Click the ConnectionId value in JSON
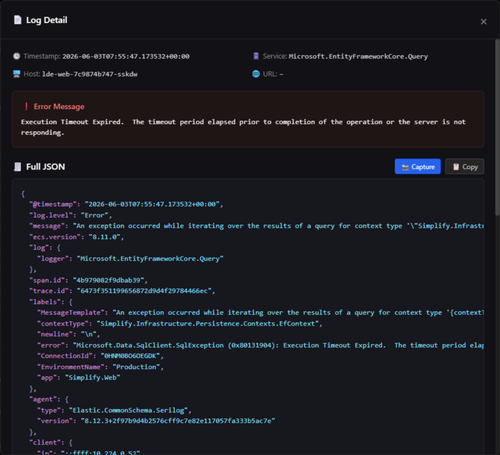Screen dimensions: 500x455 130,356
